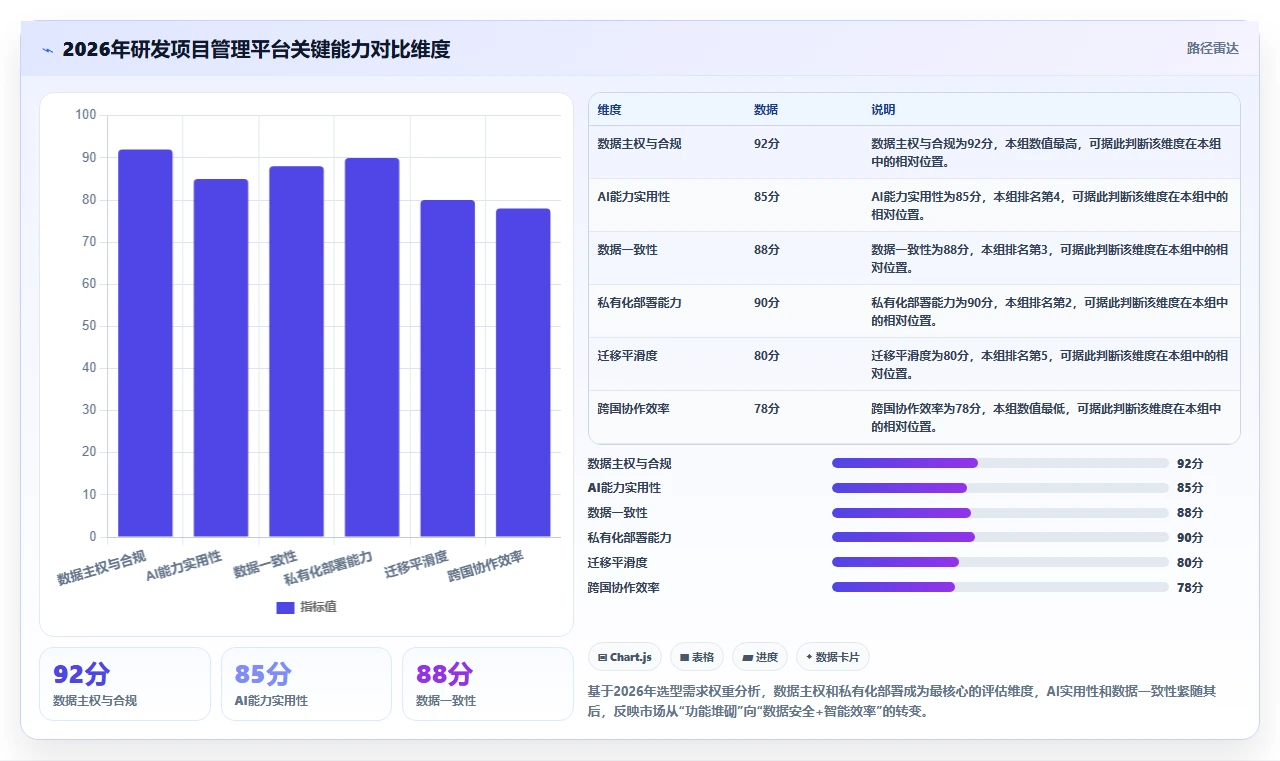Click the 88分 value in the table

point(767,250)
